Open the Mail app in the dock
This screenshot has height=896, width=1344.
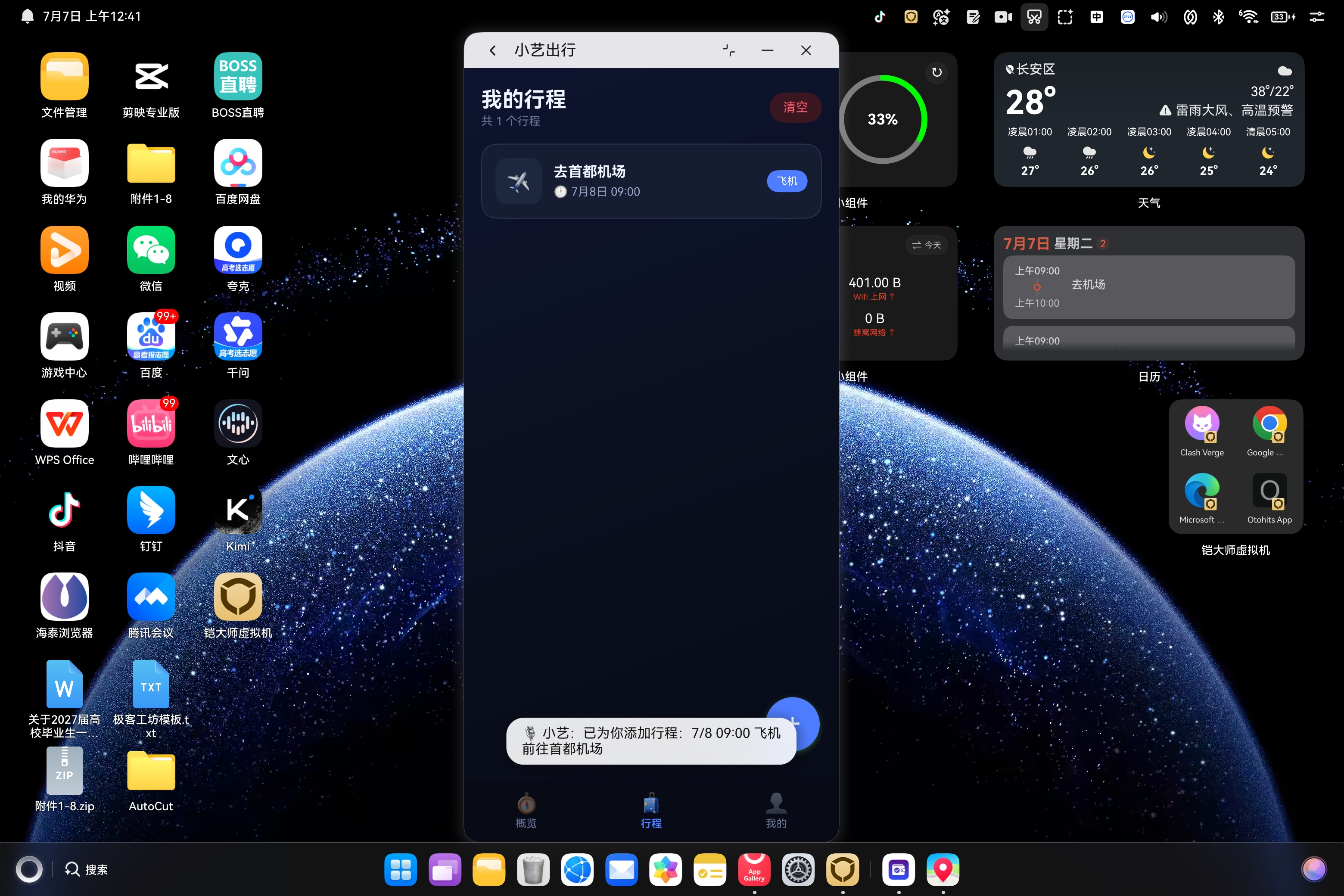[x=621, y=870]
